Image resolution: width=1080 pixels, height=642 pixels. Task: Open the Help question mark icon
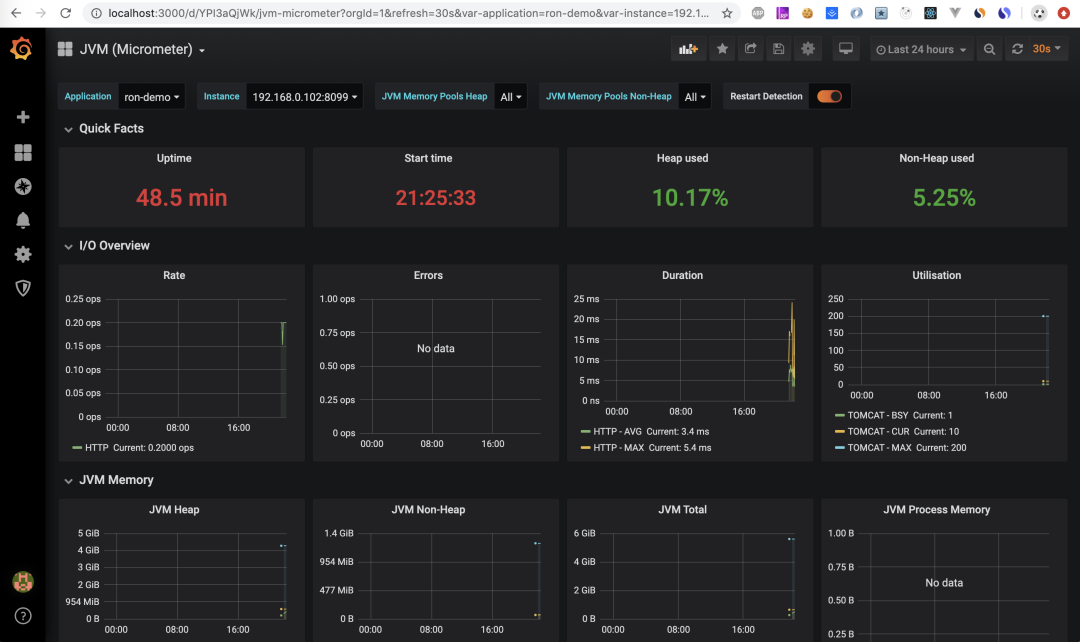click(x=23, y=616)
